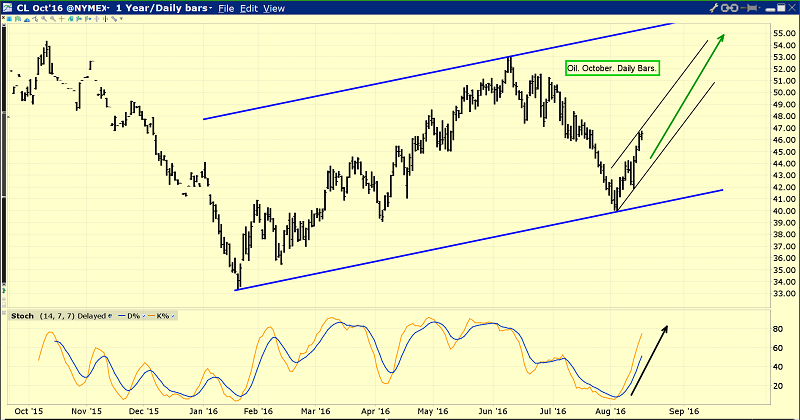
Task: Click the chain link window-linking icon
Action: [730, 8]
